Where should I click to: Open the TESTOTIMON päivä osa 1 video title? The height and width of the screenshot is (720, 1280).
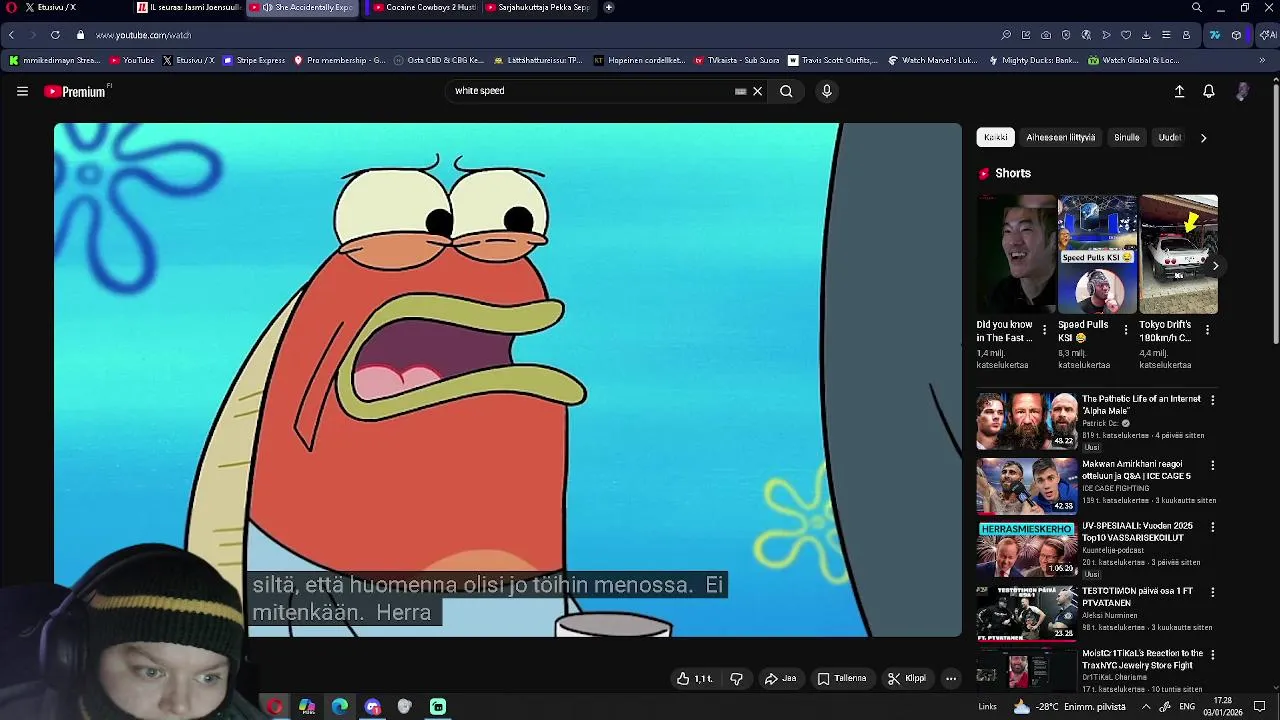1137,597
